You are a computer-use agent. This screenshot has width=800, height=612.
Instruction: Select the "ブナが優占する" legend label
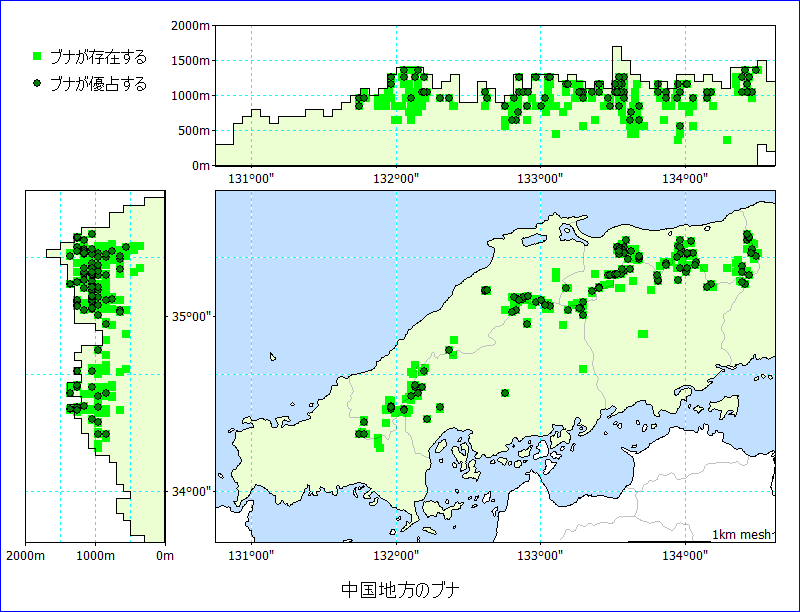pos(97,84)
